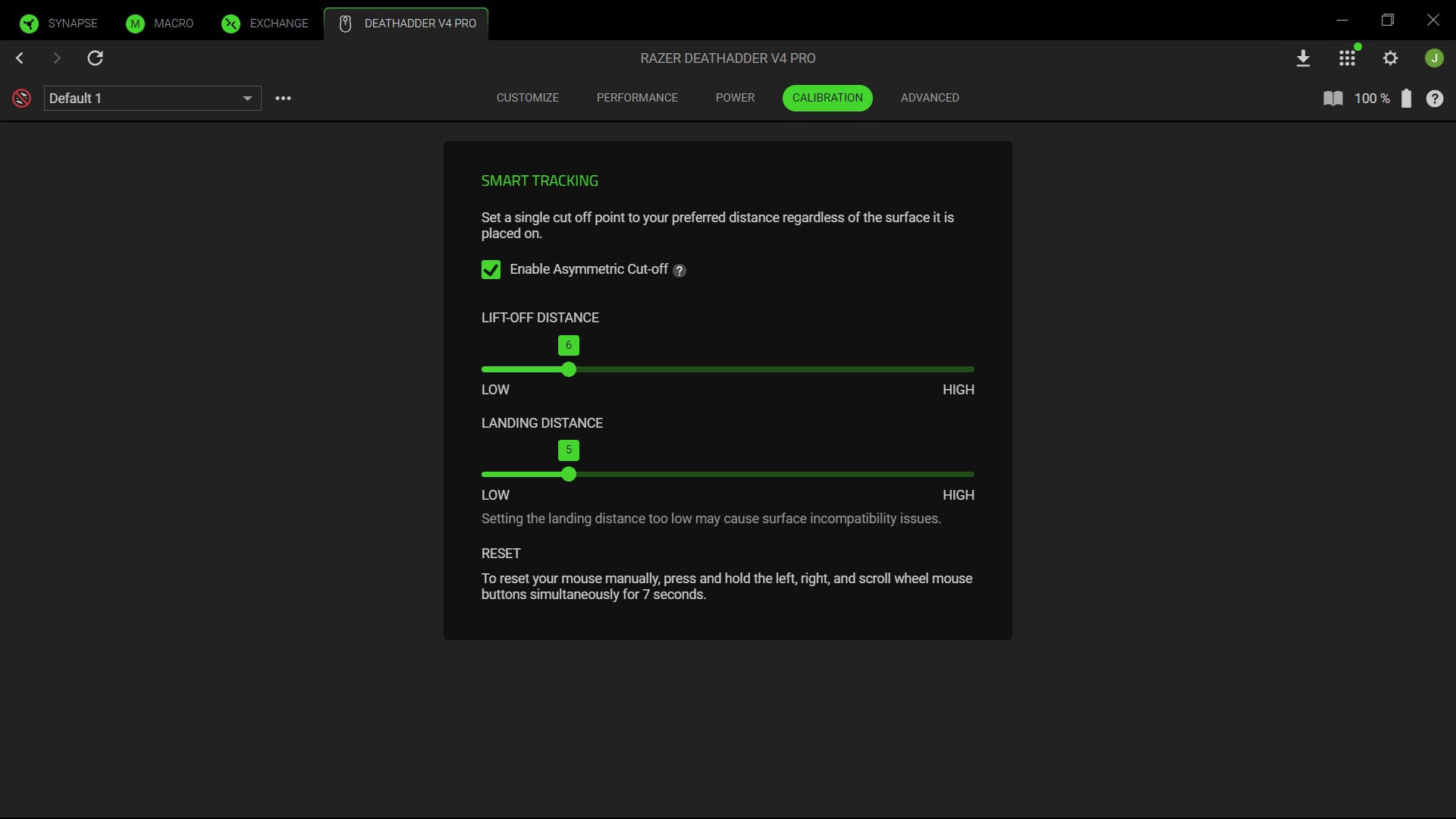Open Synapse settings gear
This screenshot has width=1456, height=819.
tap(1390, 58)
